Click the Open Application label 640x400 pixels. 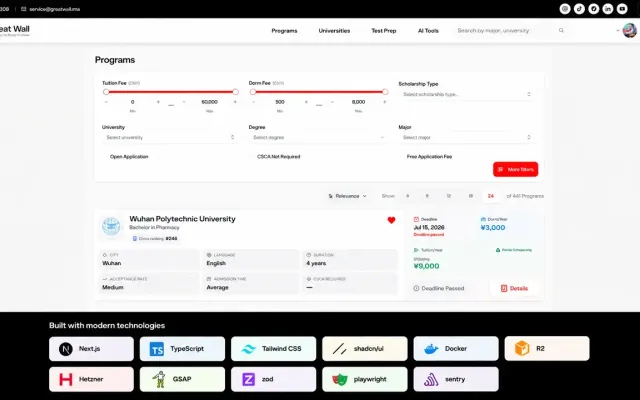[129, 157]
